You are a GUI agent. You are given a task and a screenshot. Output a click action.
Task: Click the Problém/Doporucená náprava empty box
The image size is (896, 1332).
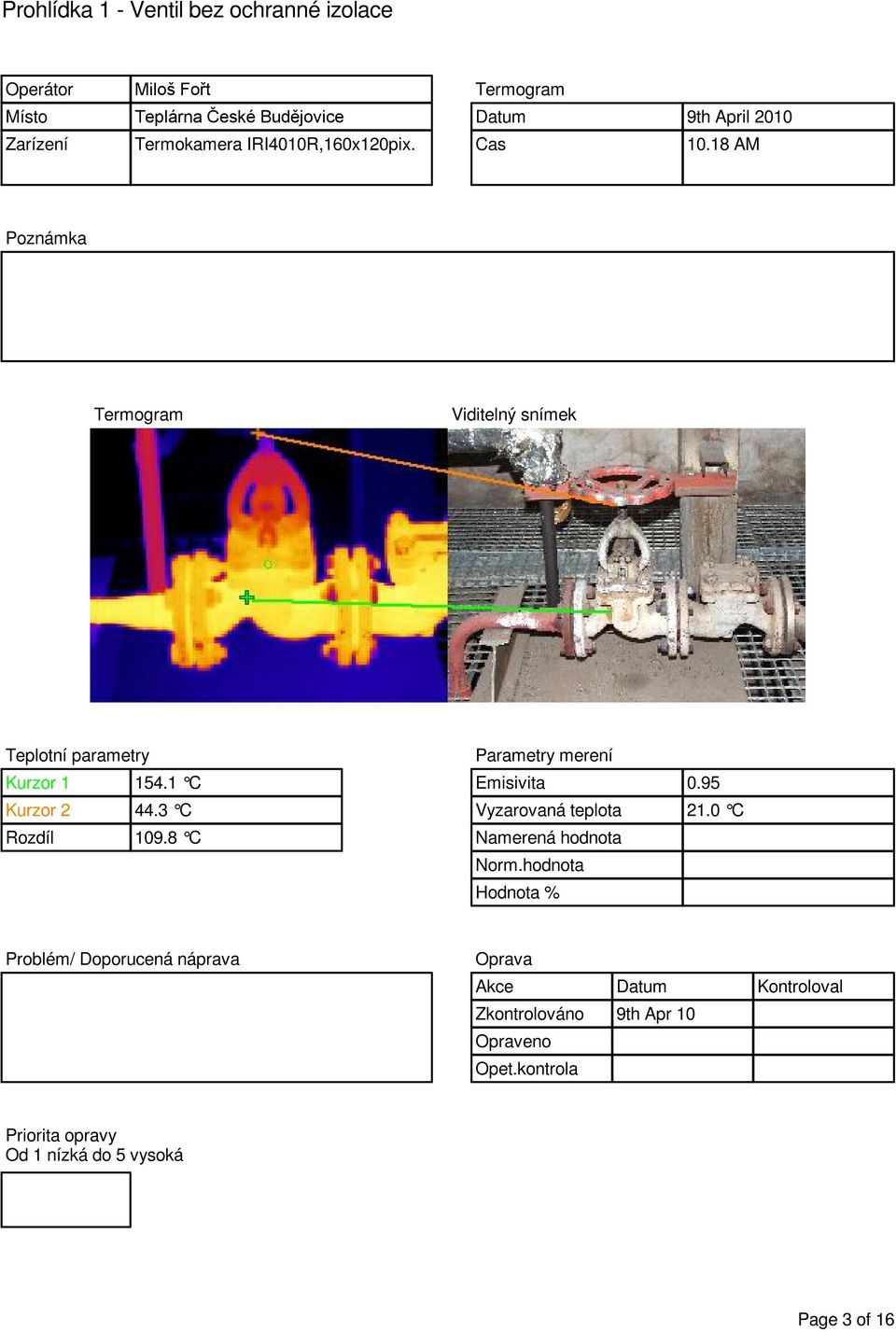(x=217, y=1028)
